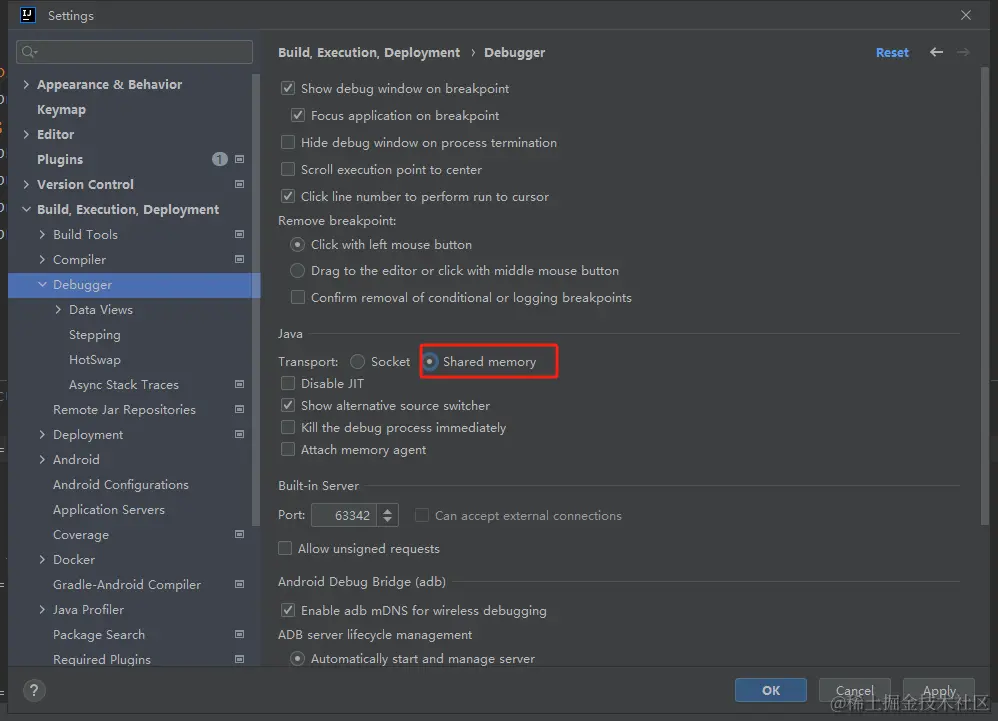Click the OK button

(x=771, y=690)
